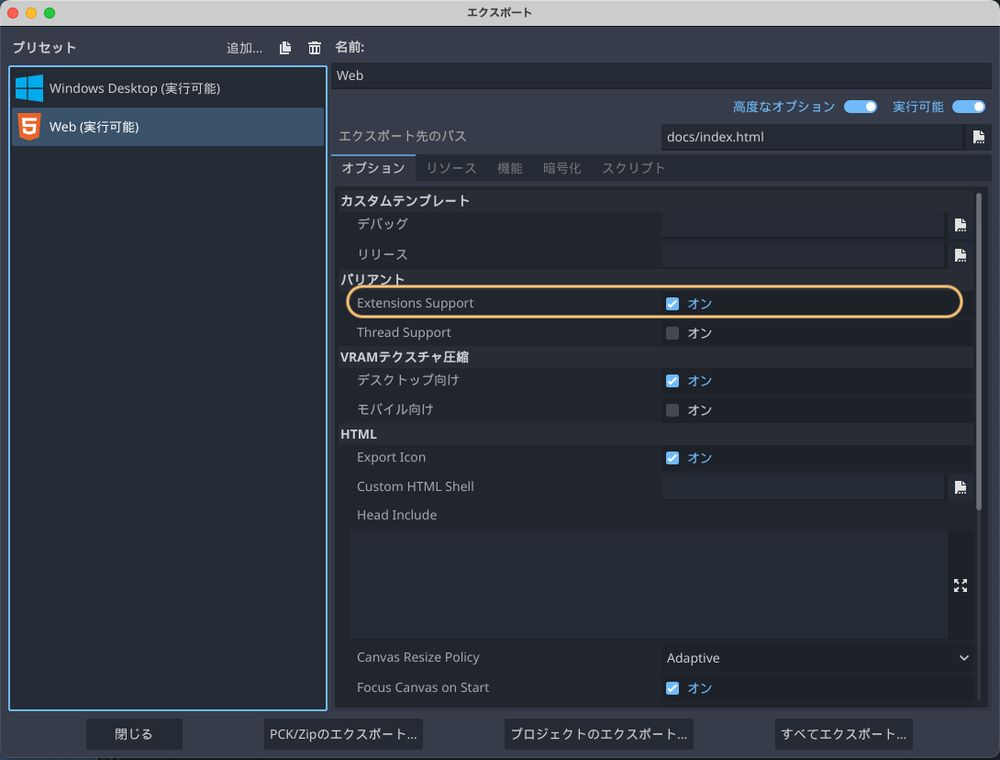
Task: Collapse バリアント section header
Action: click(x=656, y=279)
